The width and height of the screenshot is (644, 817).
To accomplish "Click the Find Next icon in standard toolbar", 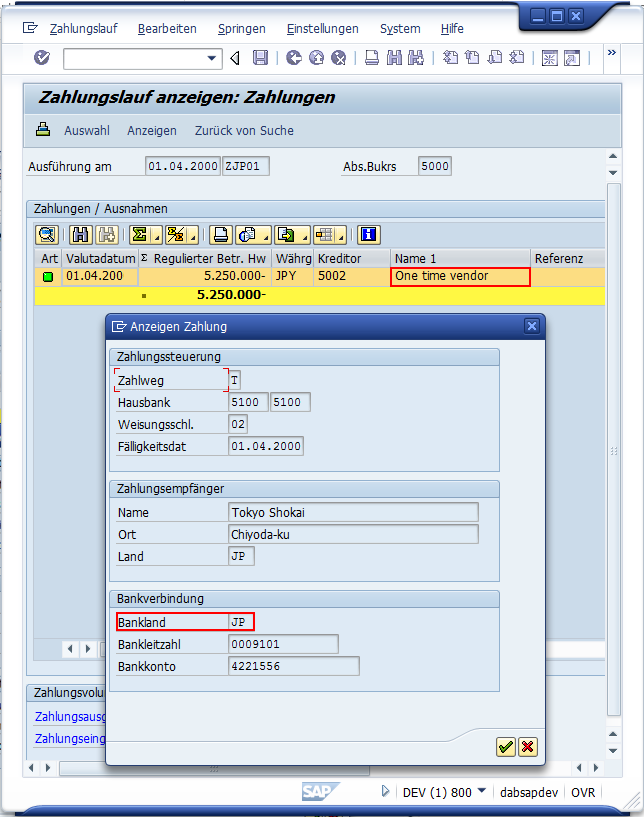I will (x=416, y=57).
